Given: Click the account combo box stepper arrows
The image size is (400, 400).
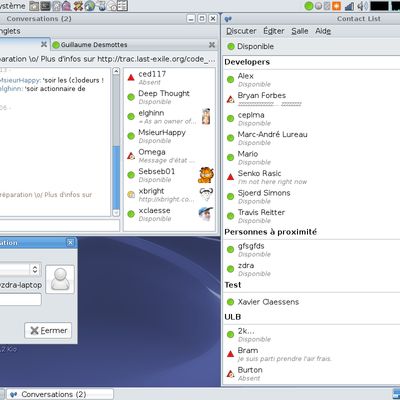Looking at the screenshot, I should (x=35, y=269).
